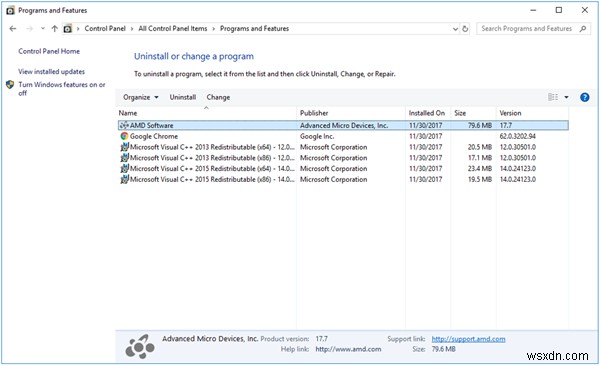Click the Forward navigation arrow

click(x=29, y=28)
